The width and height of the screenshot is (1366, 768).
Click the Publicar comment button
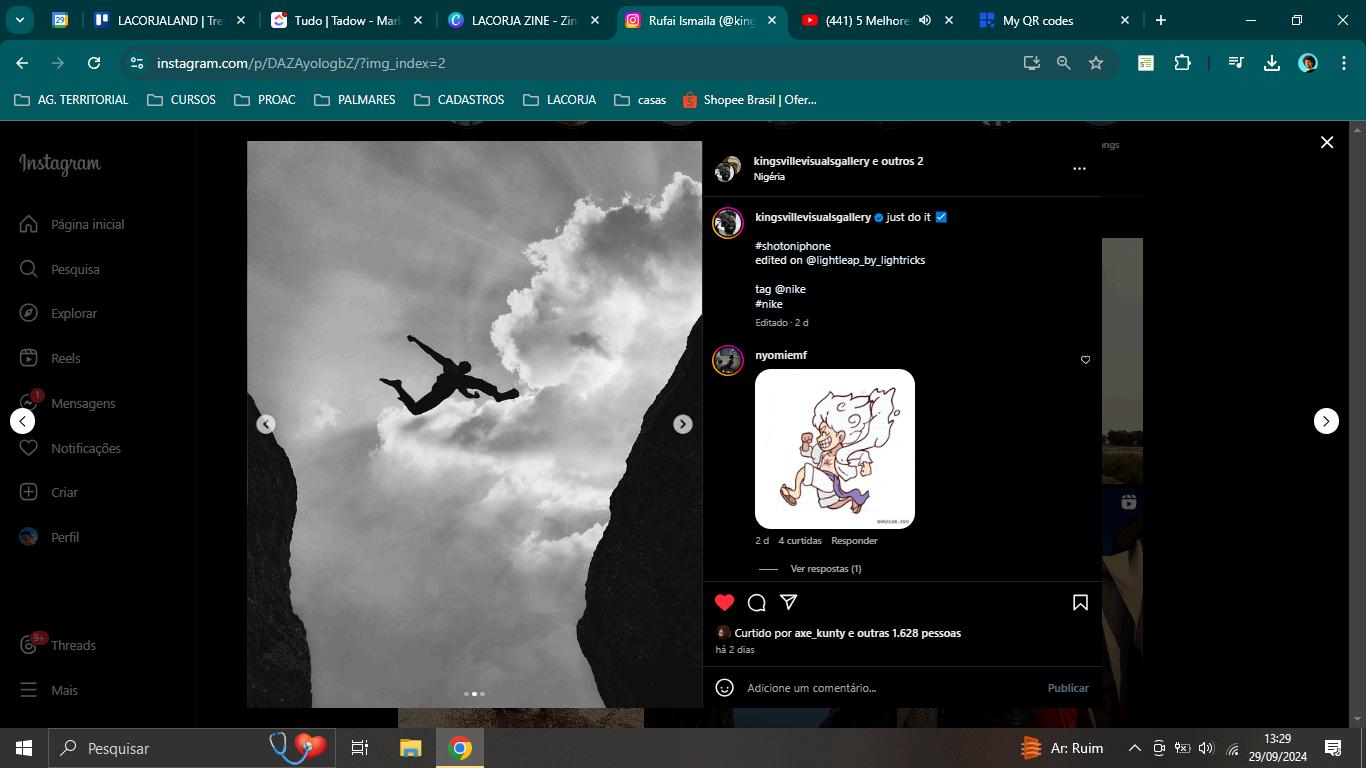1068,688
